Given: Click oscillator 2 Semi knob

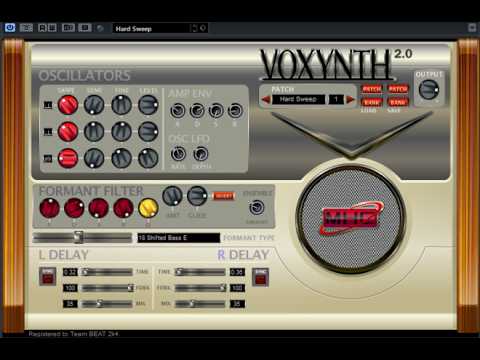Looking at the screenshot, I should (94, 131).
